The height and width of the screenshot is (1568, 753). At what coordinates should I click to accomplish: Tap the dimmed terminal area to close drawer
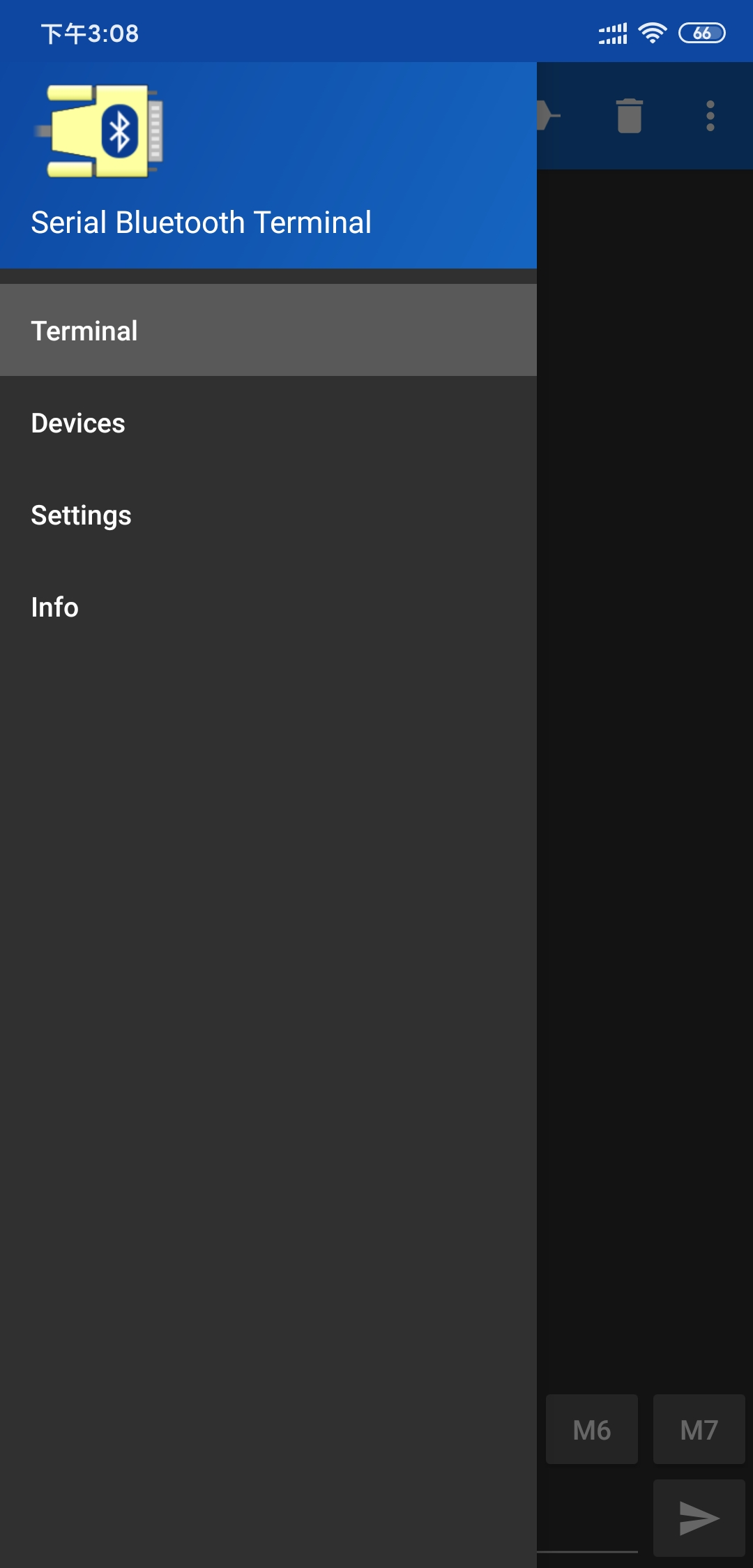645,767
